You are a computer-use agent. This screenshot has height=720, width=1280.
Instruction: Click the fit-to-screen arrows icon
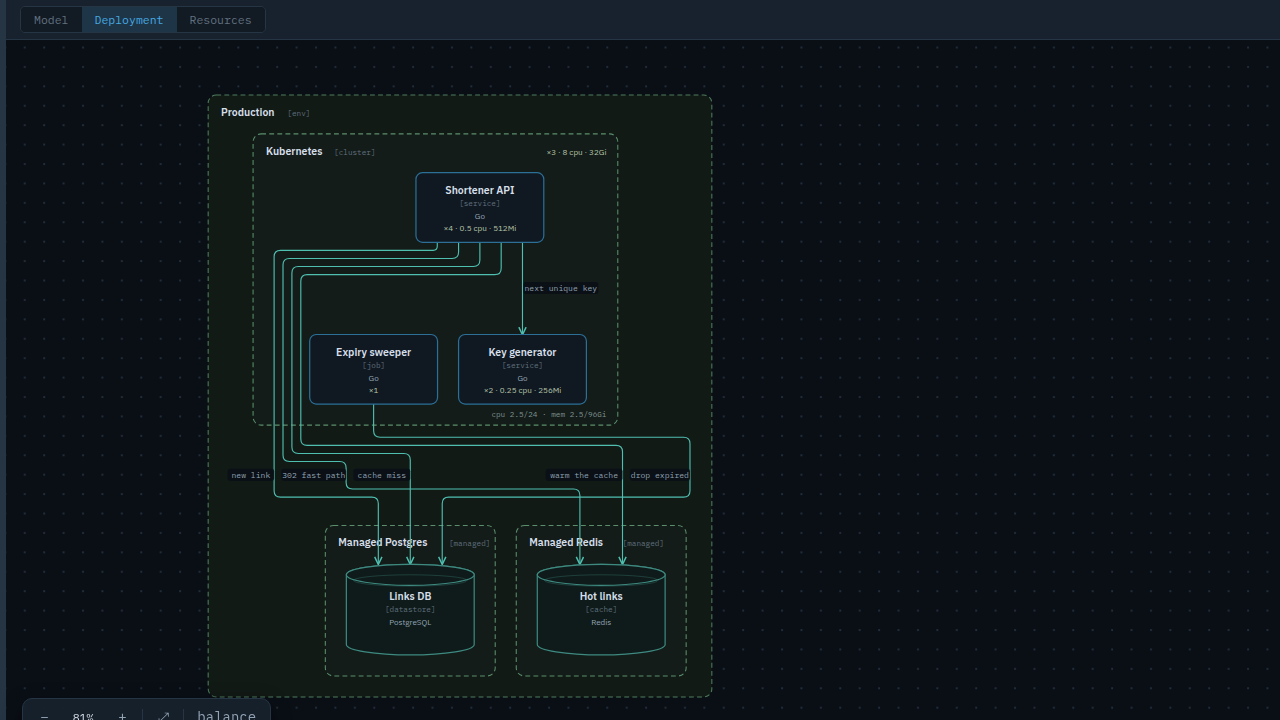click(x=164, y=716)
